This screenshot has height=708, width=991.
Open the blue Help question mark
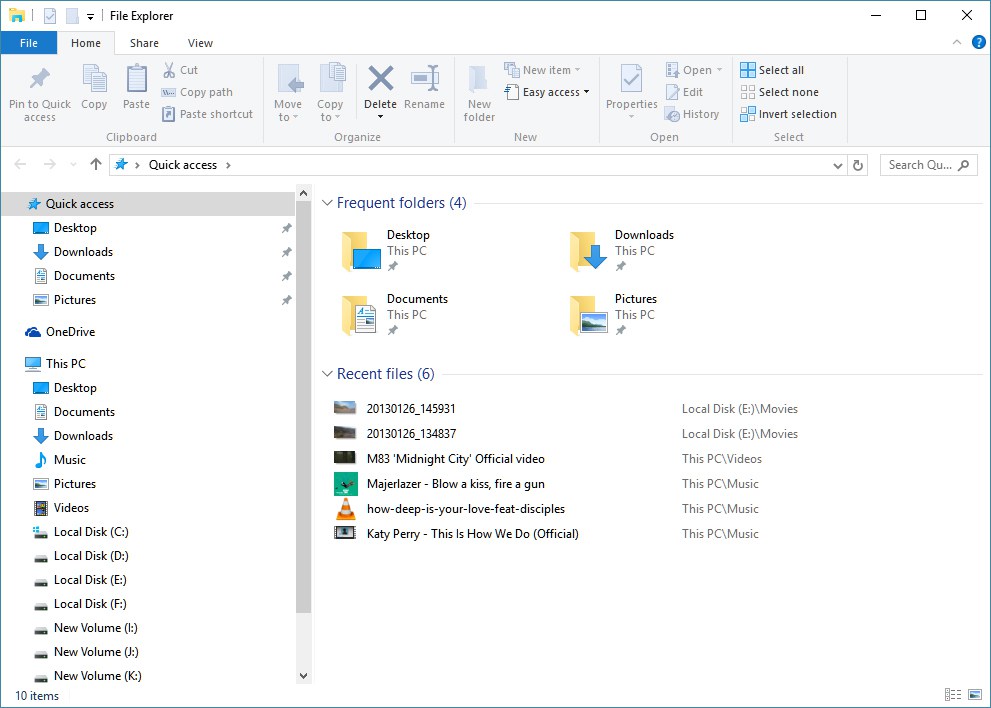coord(978,42)
